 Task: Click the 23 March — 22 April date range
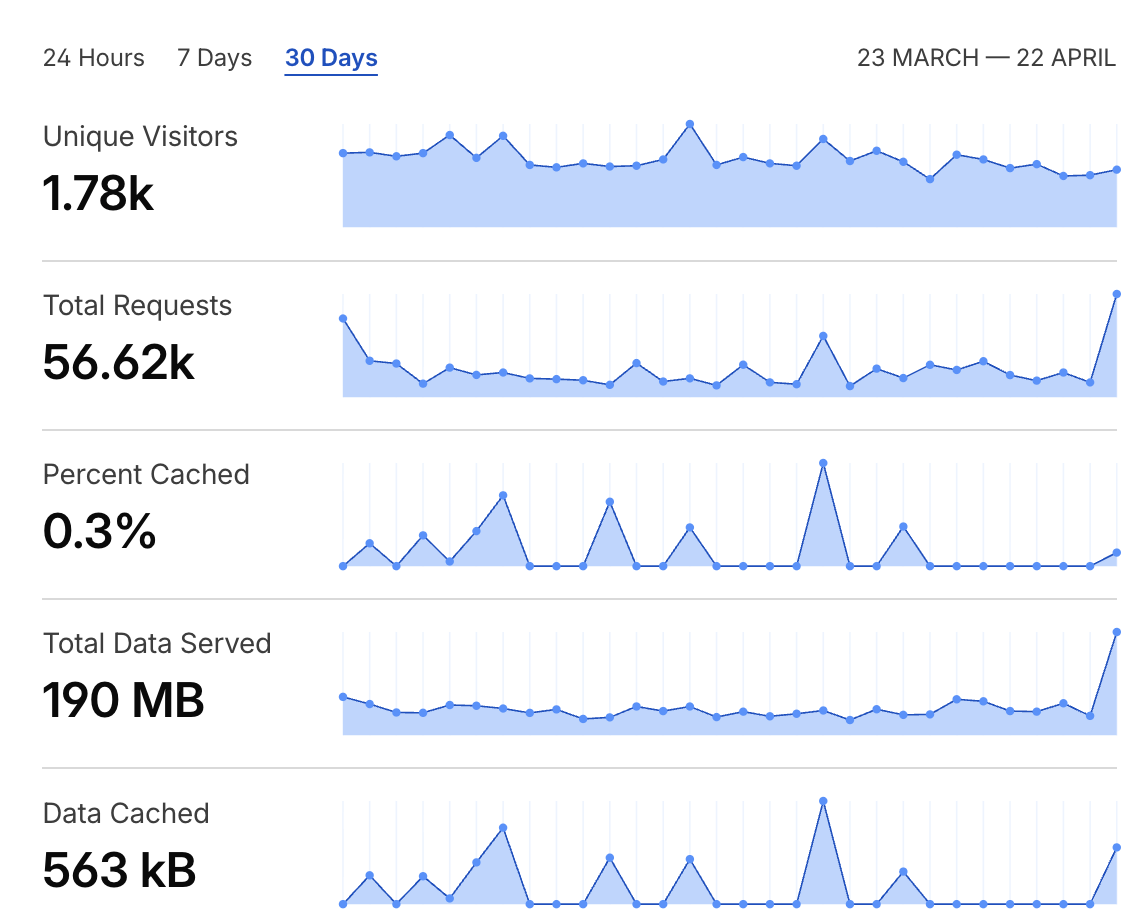coord(986,58)
